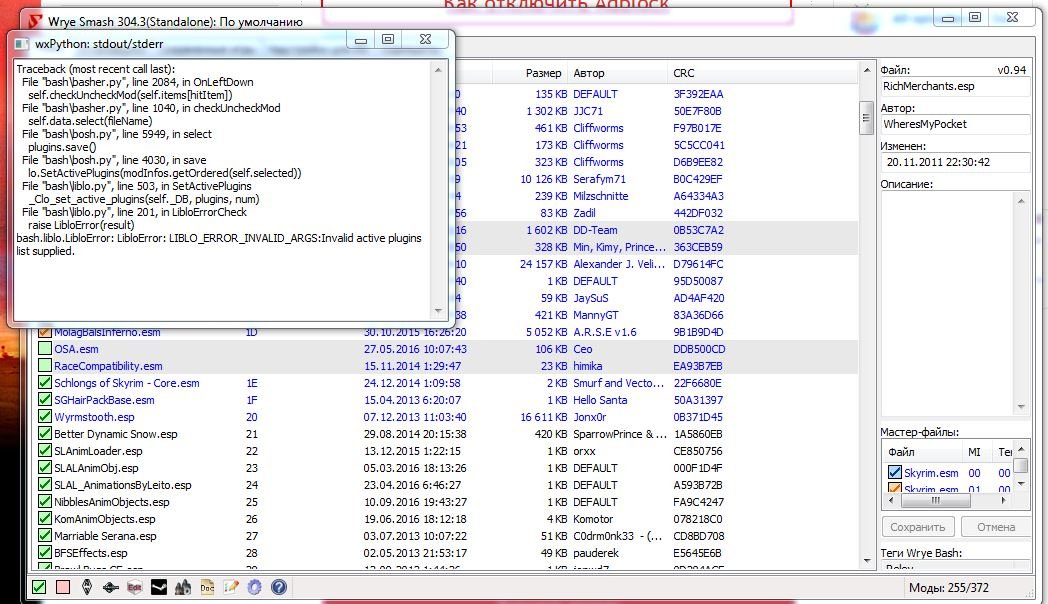
Task: Sort the list by Автор column header
Action: coord(588,73)
